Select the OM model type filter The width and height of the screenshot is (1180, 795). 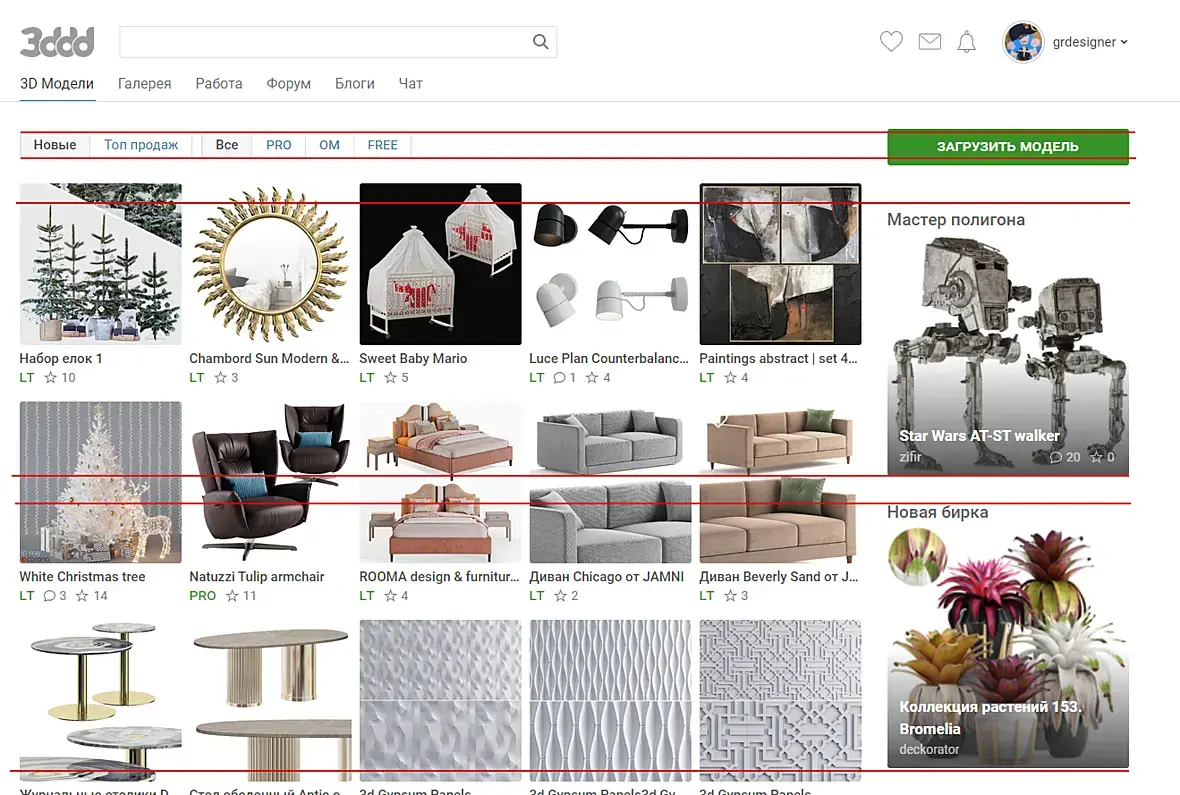tap(330, 145)
